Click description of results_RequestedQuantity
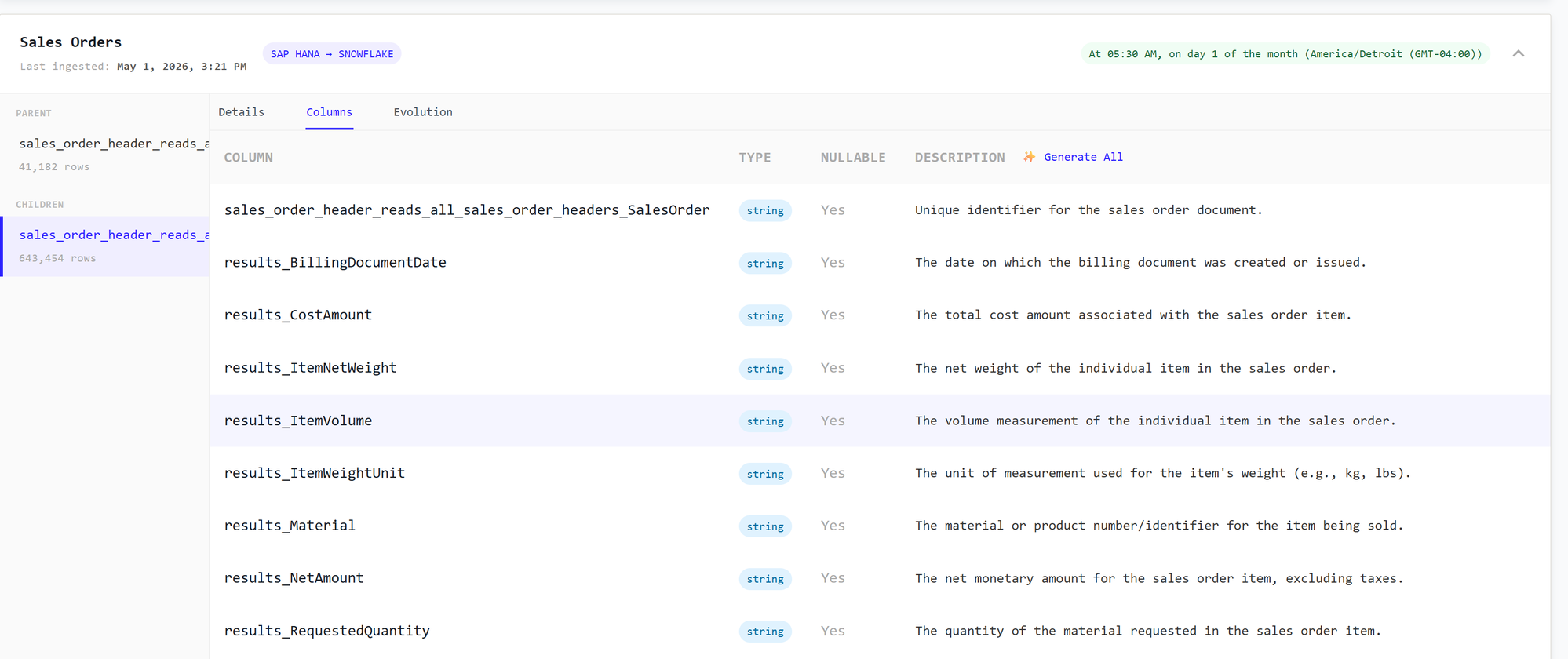Image resolution: width=1568 pixels, height=659 pixels. [x=1148, y=631]
